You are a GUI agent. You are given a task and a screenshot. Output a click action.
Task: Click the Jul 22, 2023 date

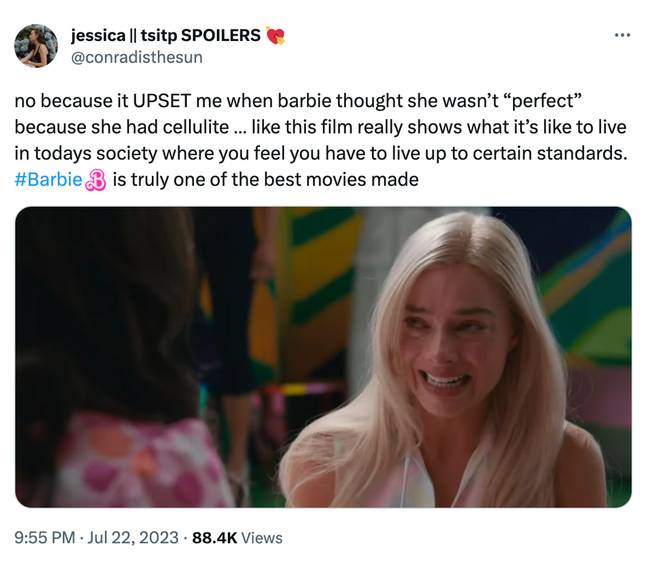pos(133,538)
